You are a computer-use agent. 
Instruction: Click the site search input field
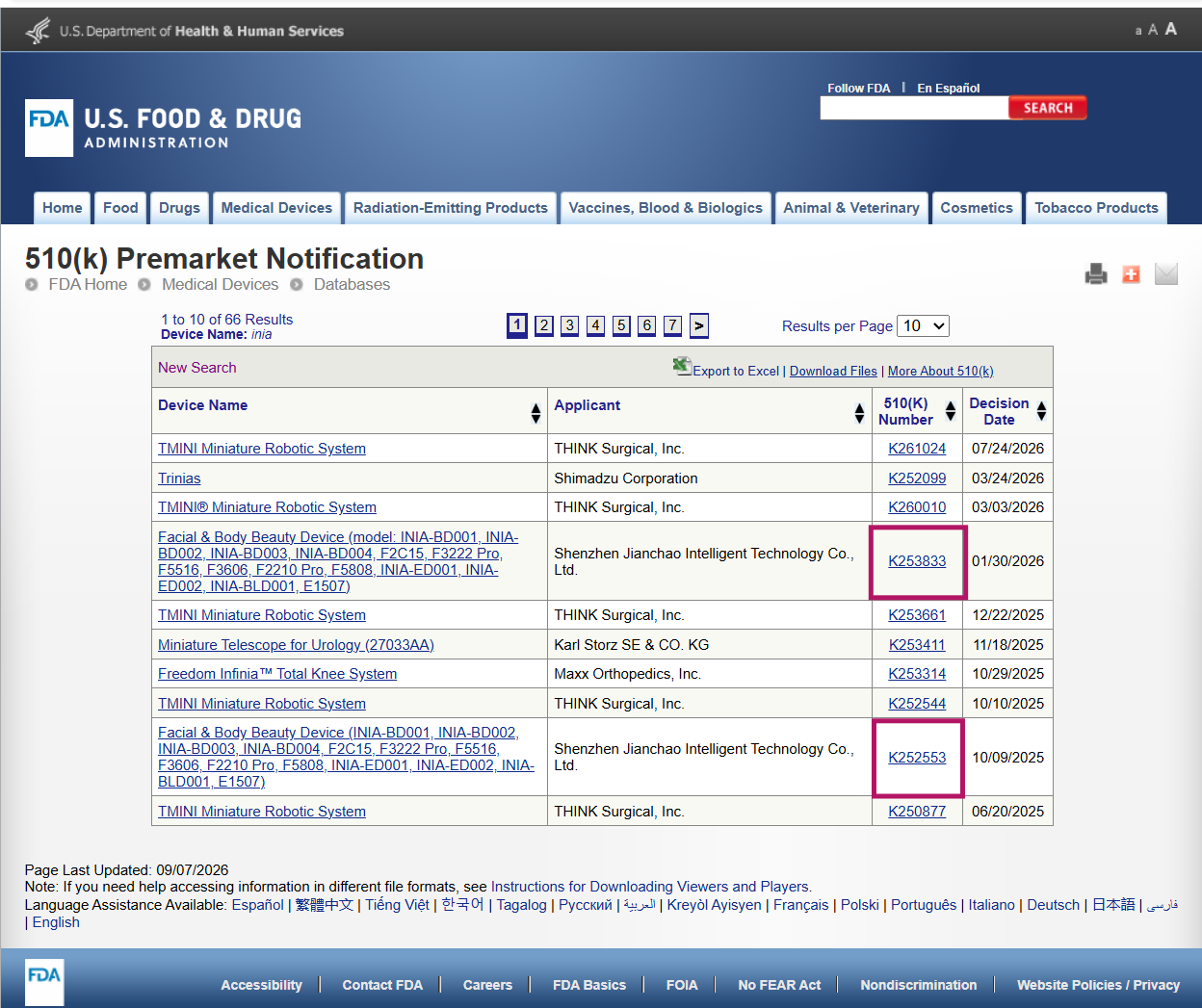click(914, 108)
